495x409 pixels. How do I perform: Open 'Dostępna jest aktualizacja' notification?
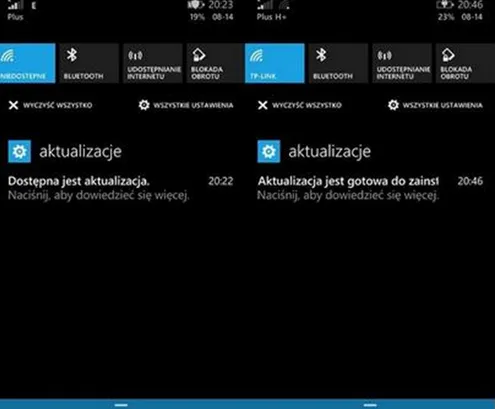click(x=120, y=188)
